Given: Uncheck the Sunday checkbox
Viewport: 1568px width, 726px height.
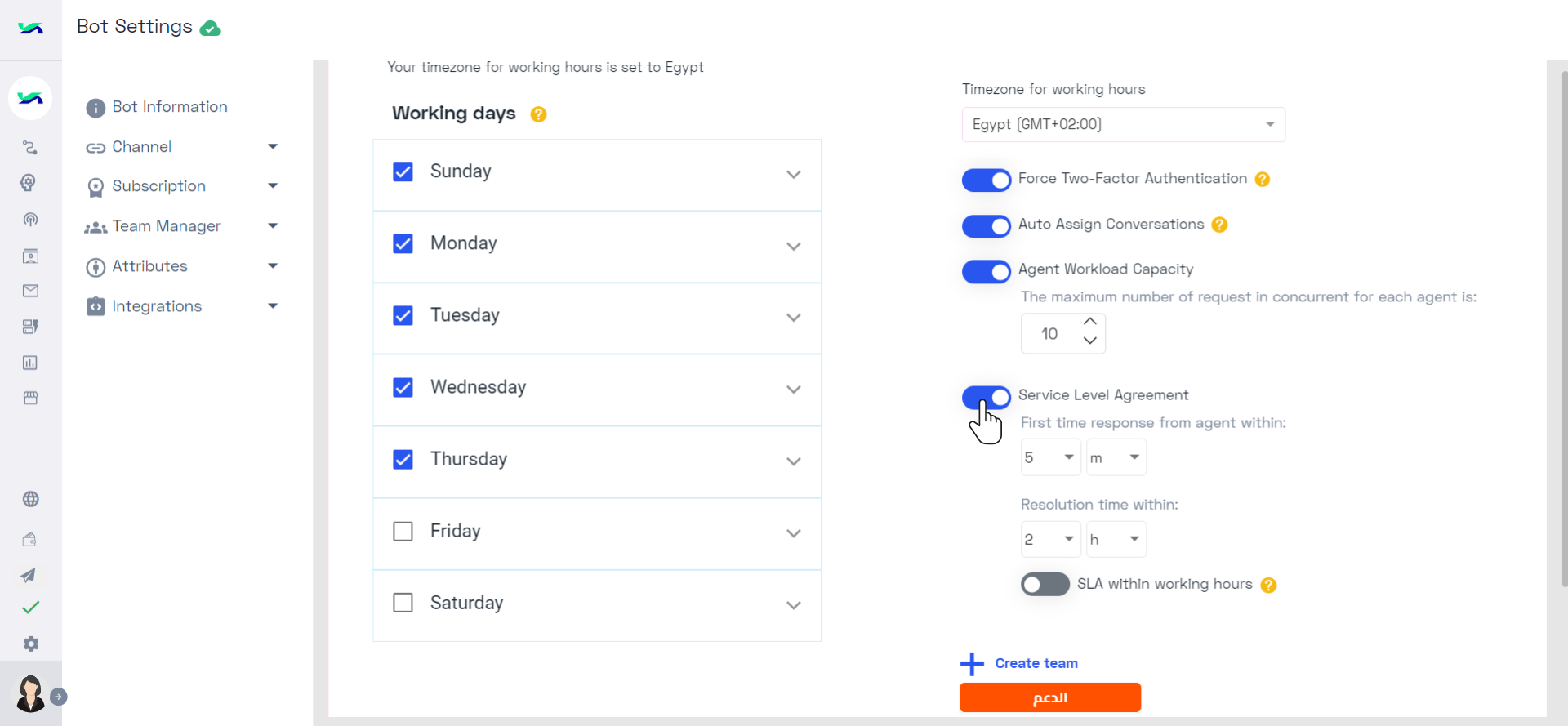Looking at the screenshot, I should click(x=403, y=171).
